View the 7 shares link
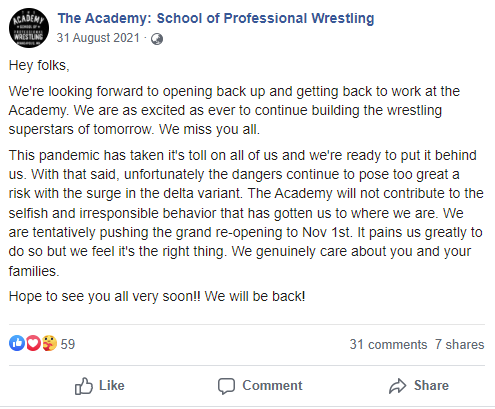Screen dimensions: 495x409 (459, 345)
